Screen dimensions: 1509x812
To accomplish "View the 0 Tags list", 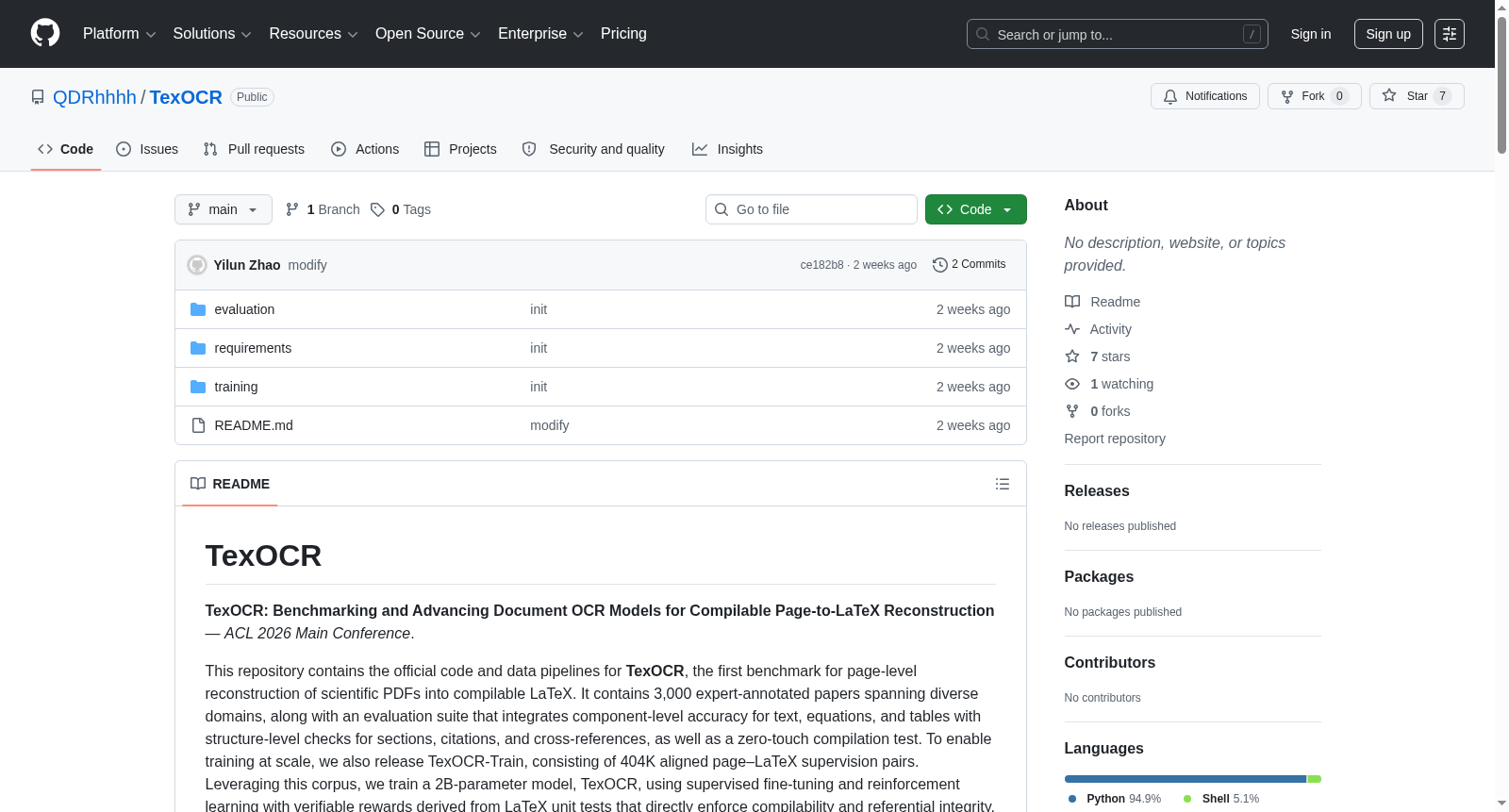I will point(401,209).
